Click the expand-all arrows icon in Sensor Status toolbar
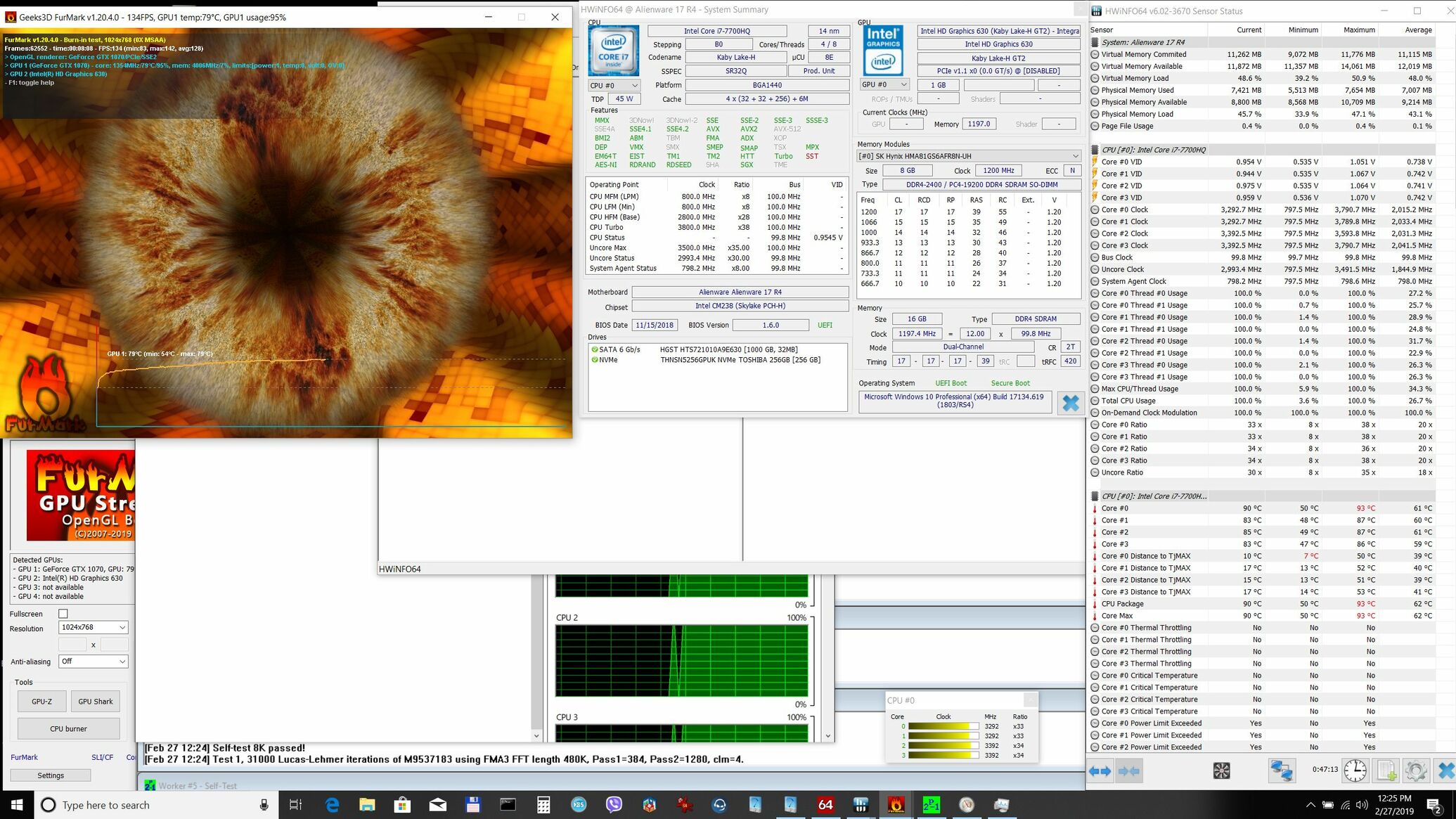This screenshot has width=1456, height=819. 1100,771
